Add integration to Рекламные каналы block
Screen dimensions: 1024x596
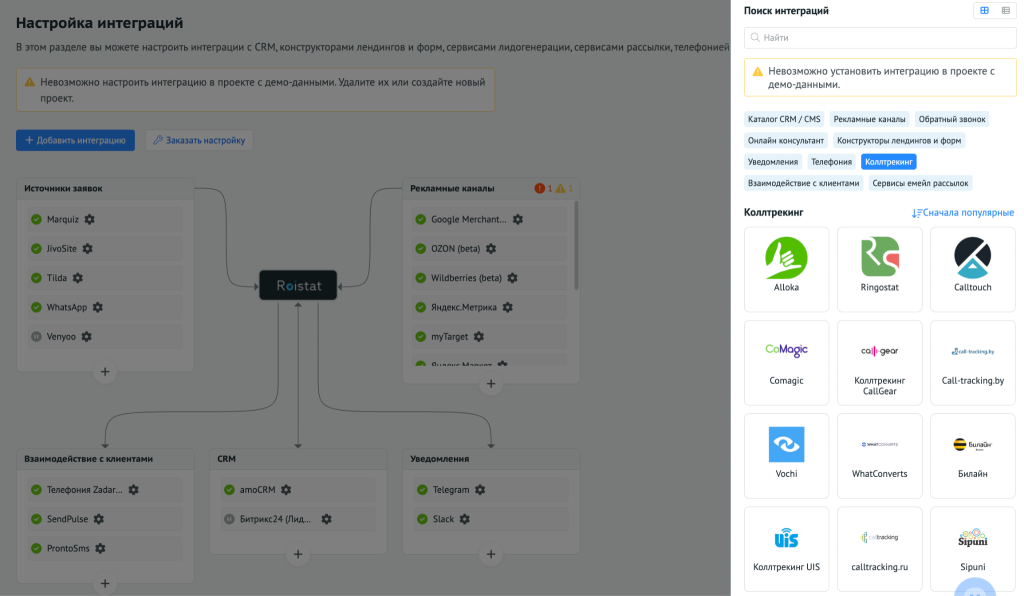(490, 384)
